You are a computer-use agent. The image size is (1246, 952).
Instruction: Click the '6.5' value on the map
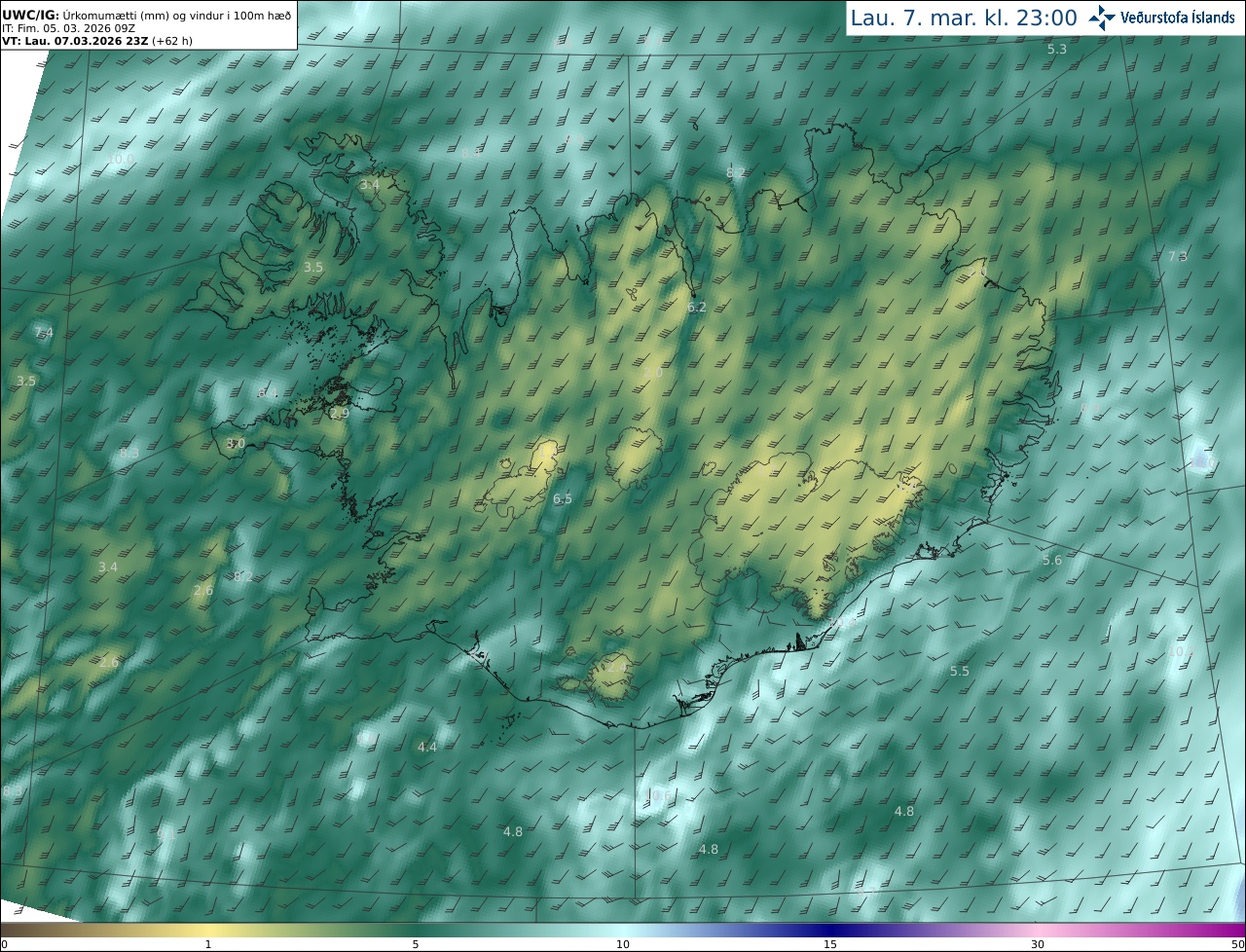point(563,499)
